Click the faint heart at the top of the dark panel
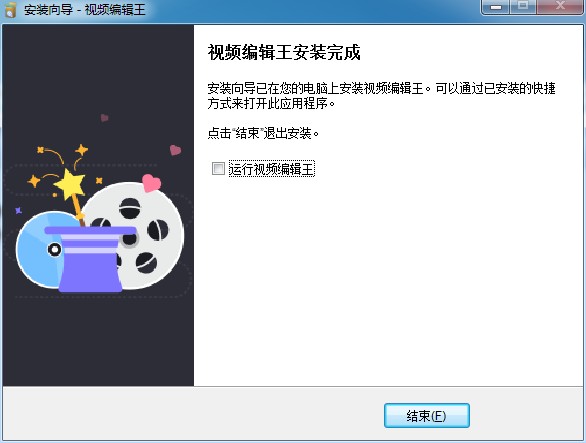The width and height of the screenshot is (586, 443). [105, 118]
